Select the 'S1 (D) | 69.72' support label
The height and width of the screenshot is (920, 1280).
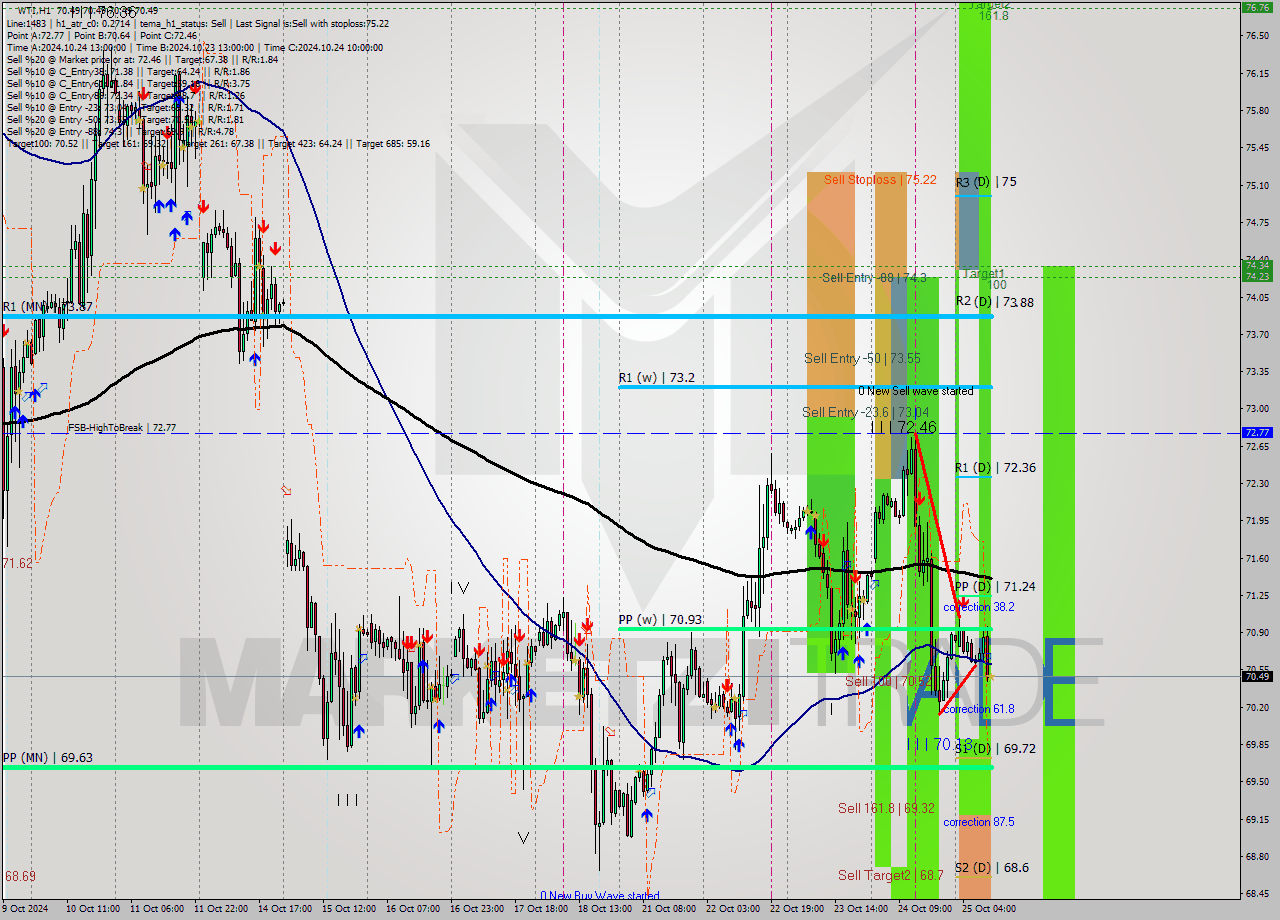click(994, 748)
